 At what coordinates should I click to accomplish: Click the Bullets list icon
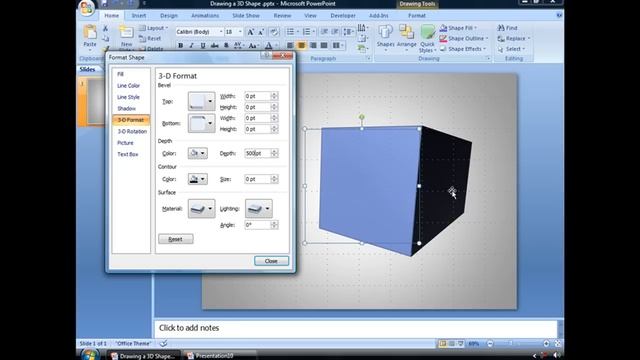point(291,32)
